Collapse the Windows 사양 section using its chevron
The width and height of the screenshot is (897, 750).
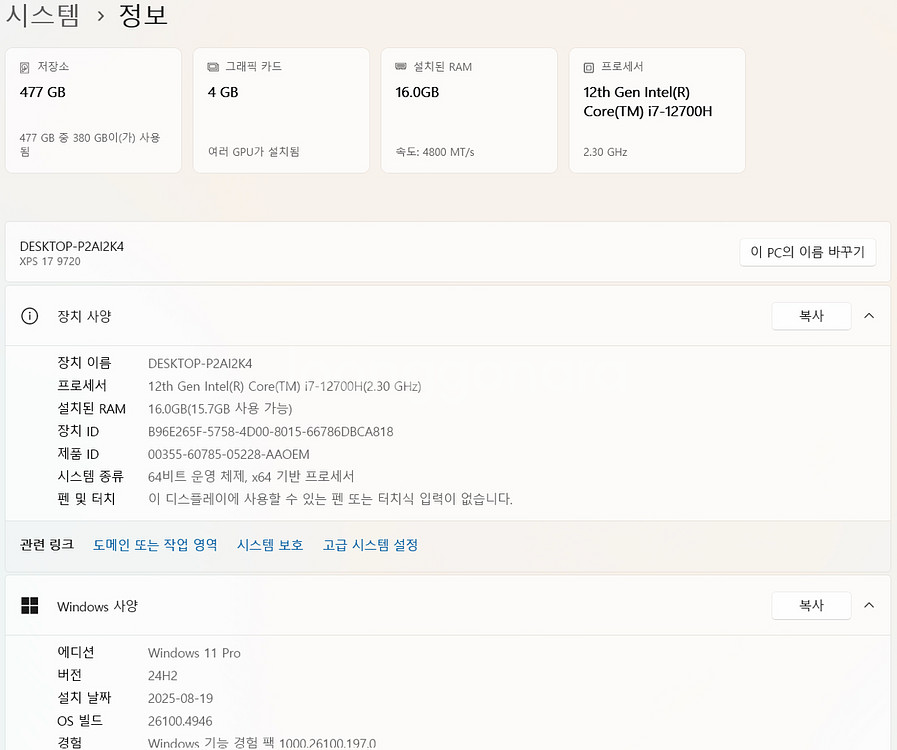click(868, 606)
